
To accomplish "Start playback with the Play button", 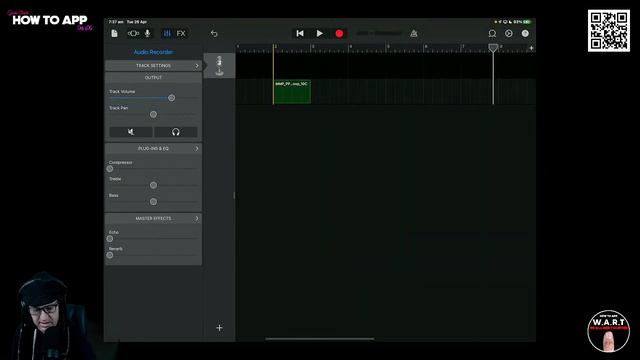I will click(320, 33).
